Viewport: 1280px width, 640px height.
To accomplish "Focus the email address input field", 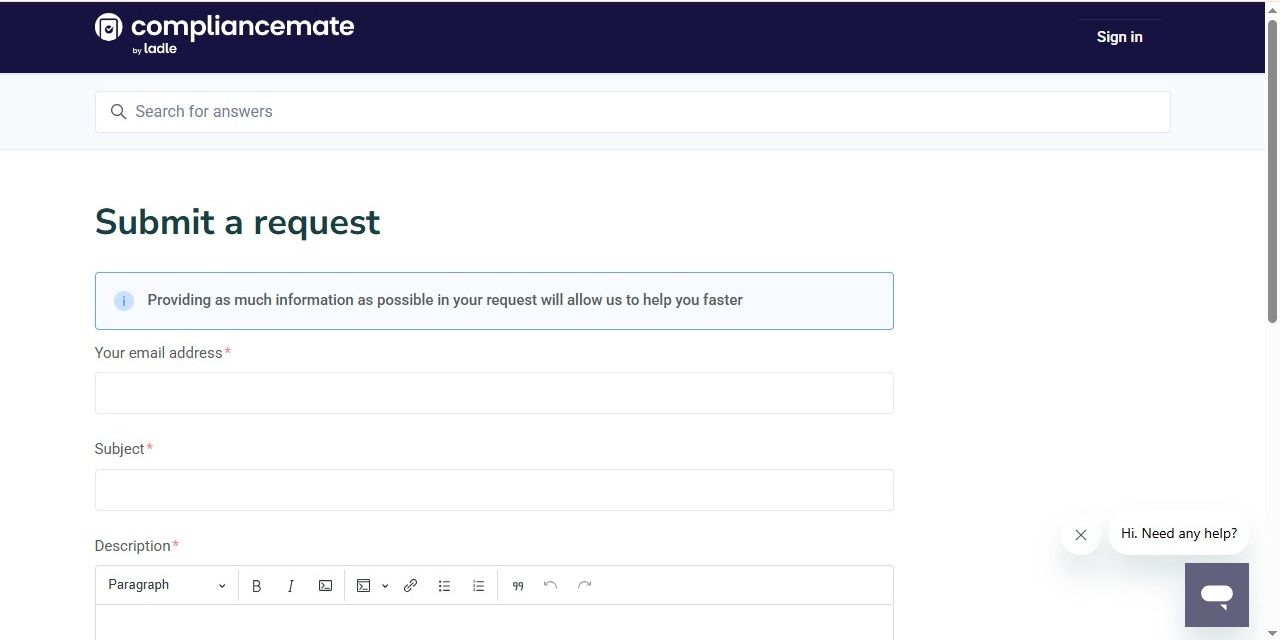I will [x=494, y=392].
